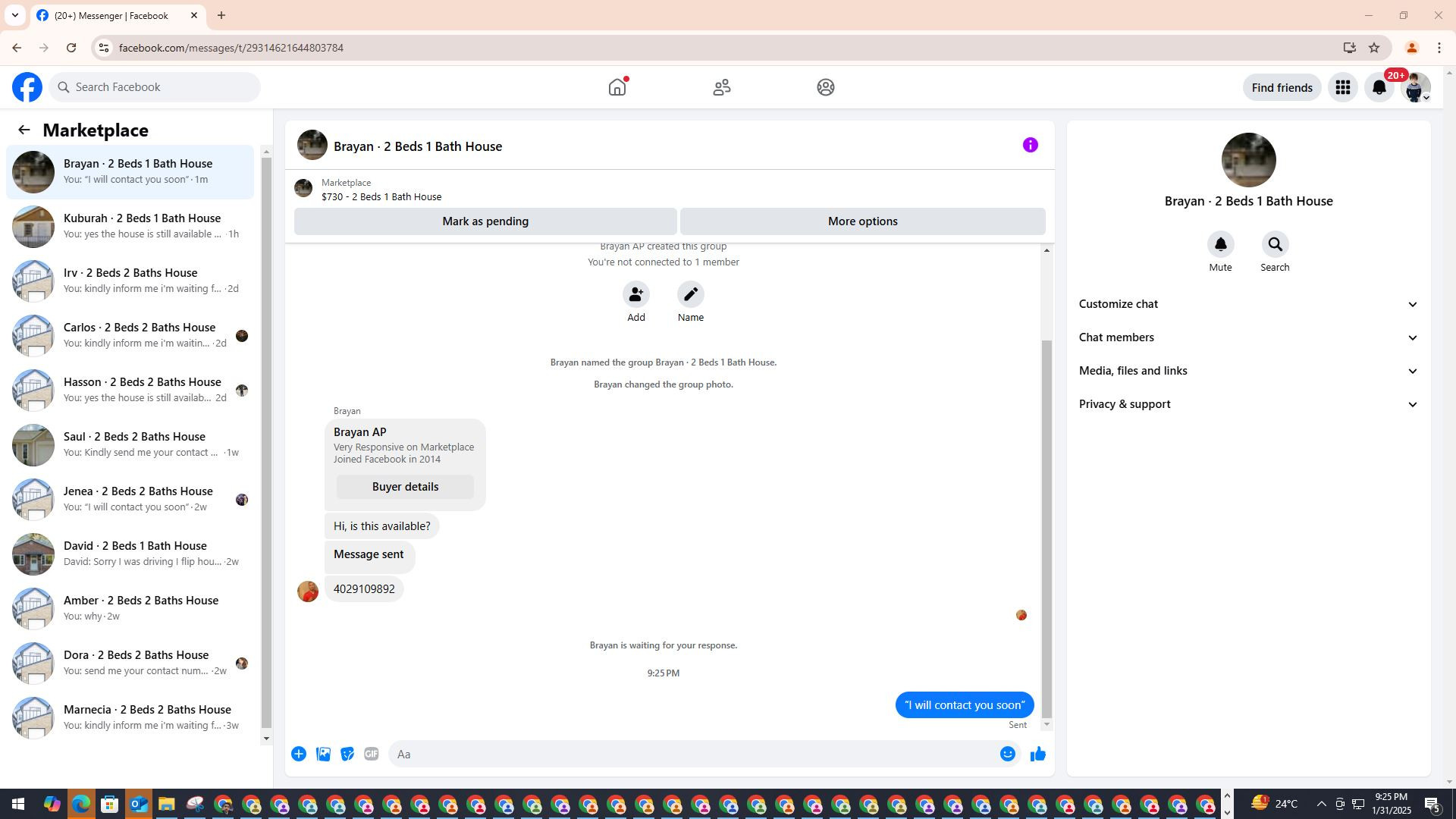
Task: Edit the group name with pencil icon
Action: [x=691, y=294]
